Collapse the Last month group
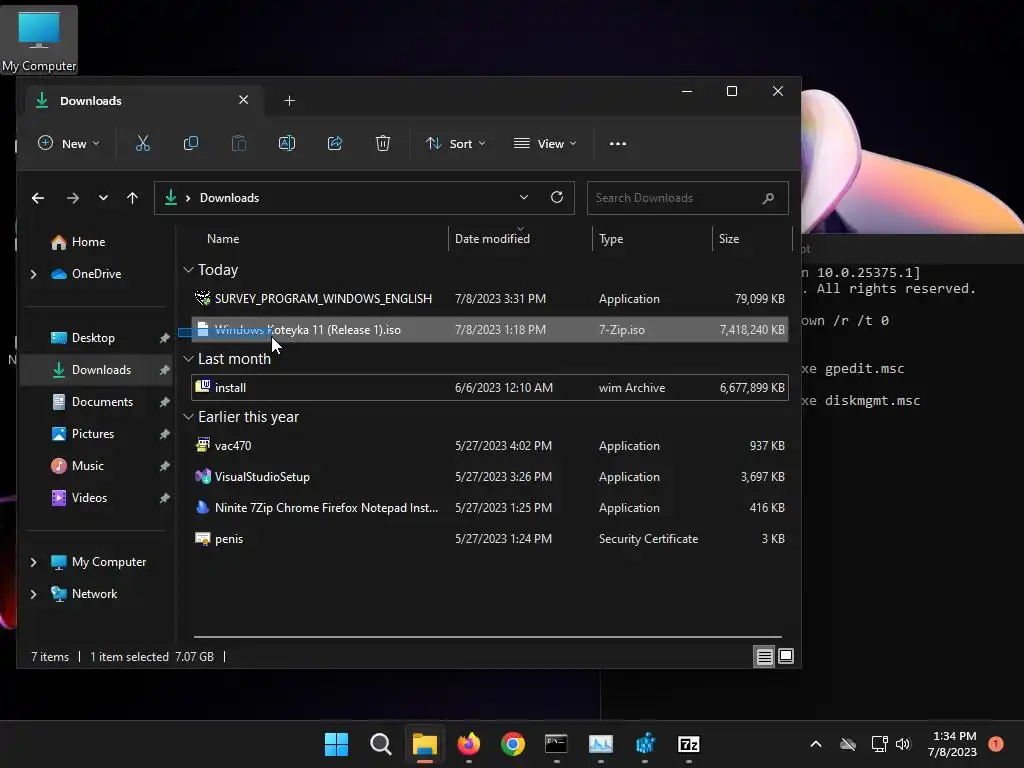The width and height of the screenshot is (1024, 768). pyautogui.click(x=188, y=359)
